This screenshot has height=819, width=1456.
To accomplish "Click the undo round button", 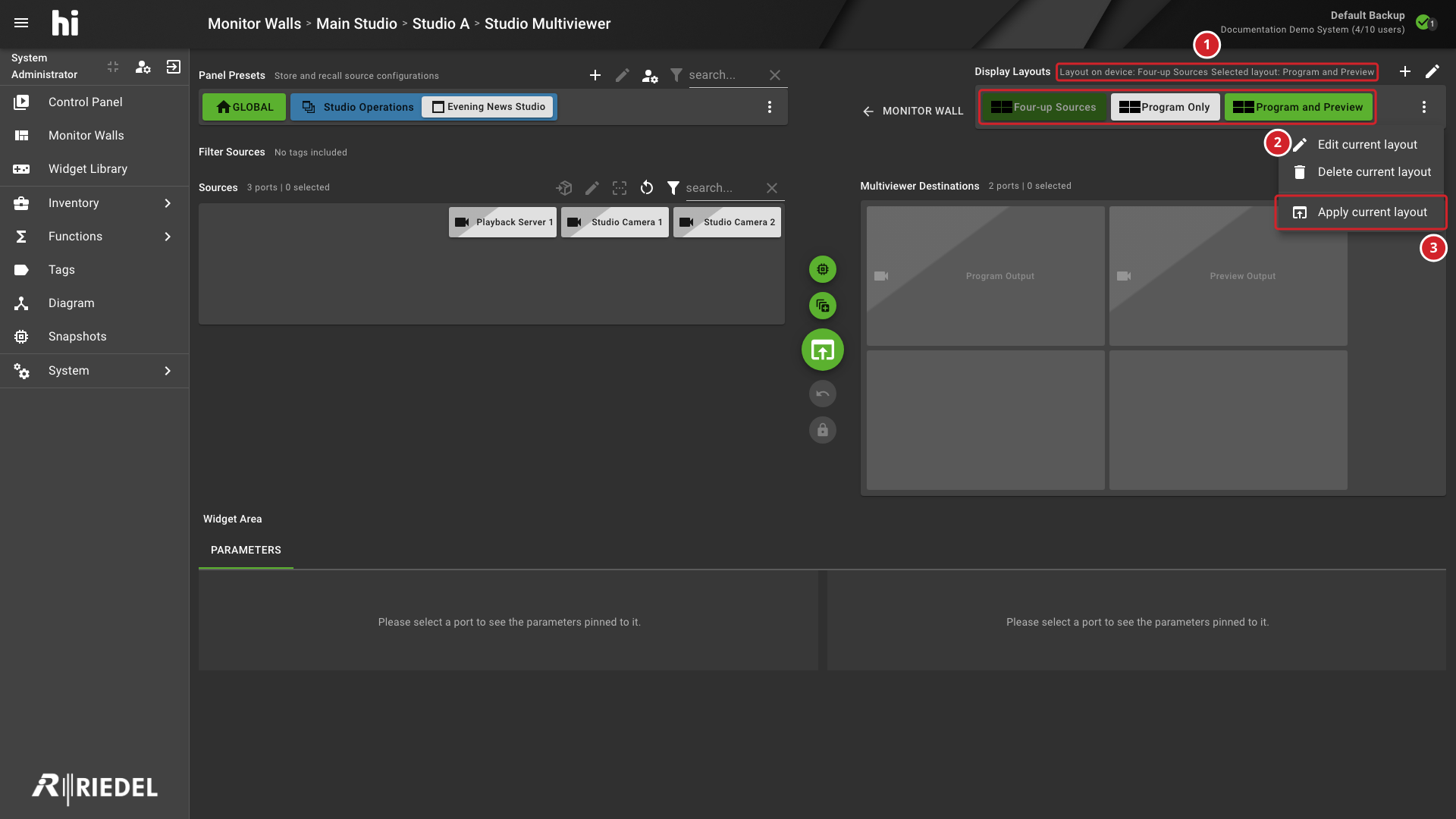I will click(x=823, y=394).
